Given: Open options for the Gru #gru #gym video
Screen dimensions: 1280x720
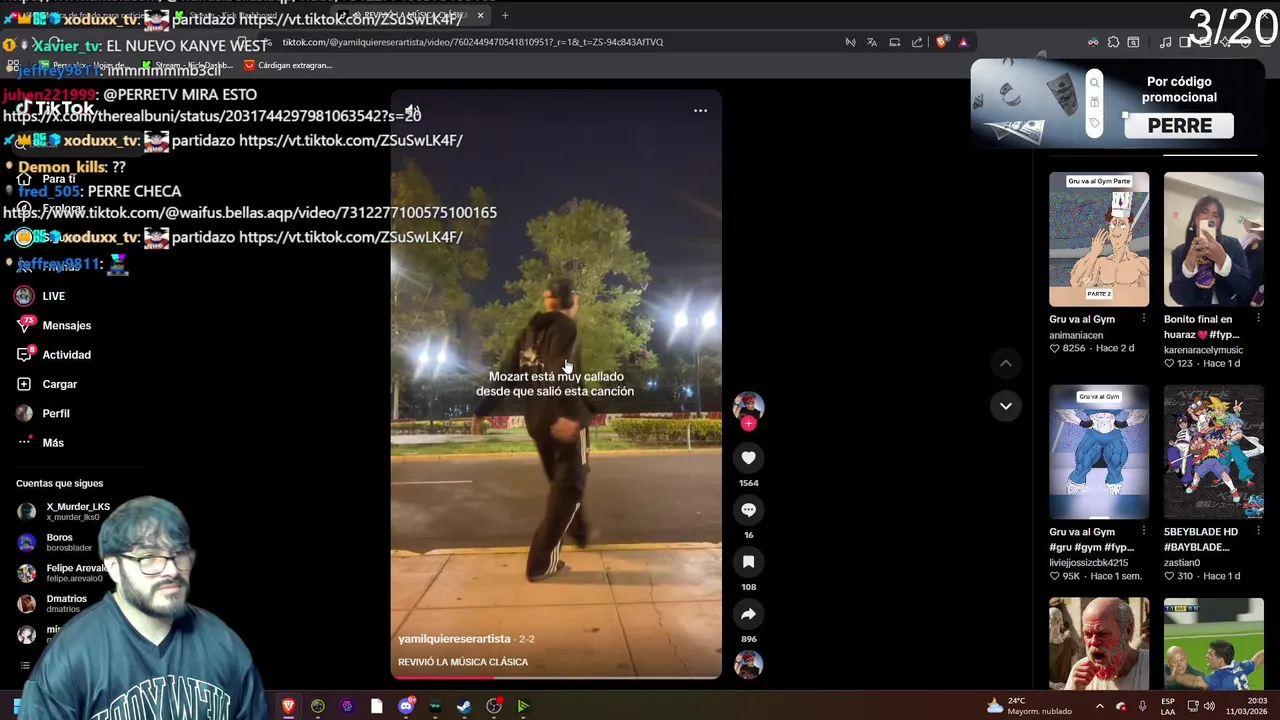Looking at the screenshot, I should (1144, 532).
